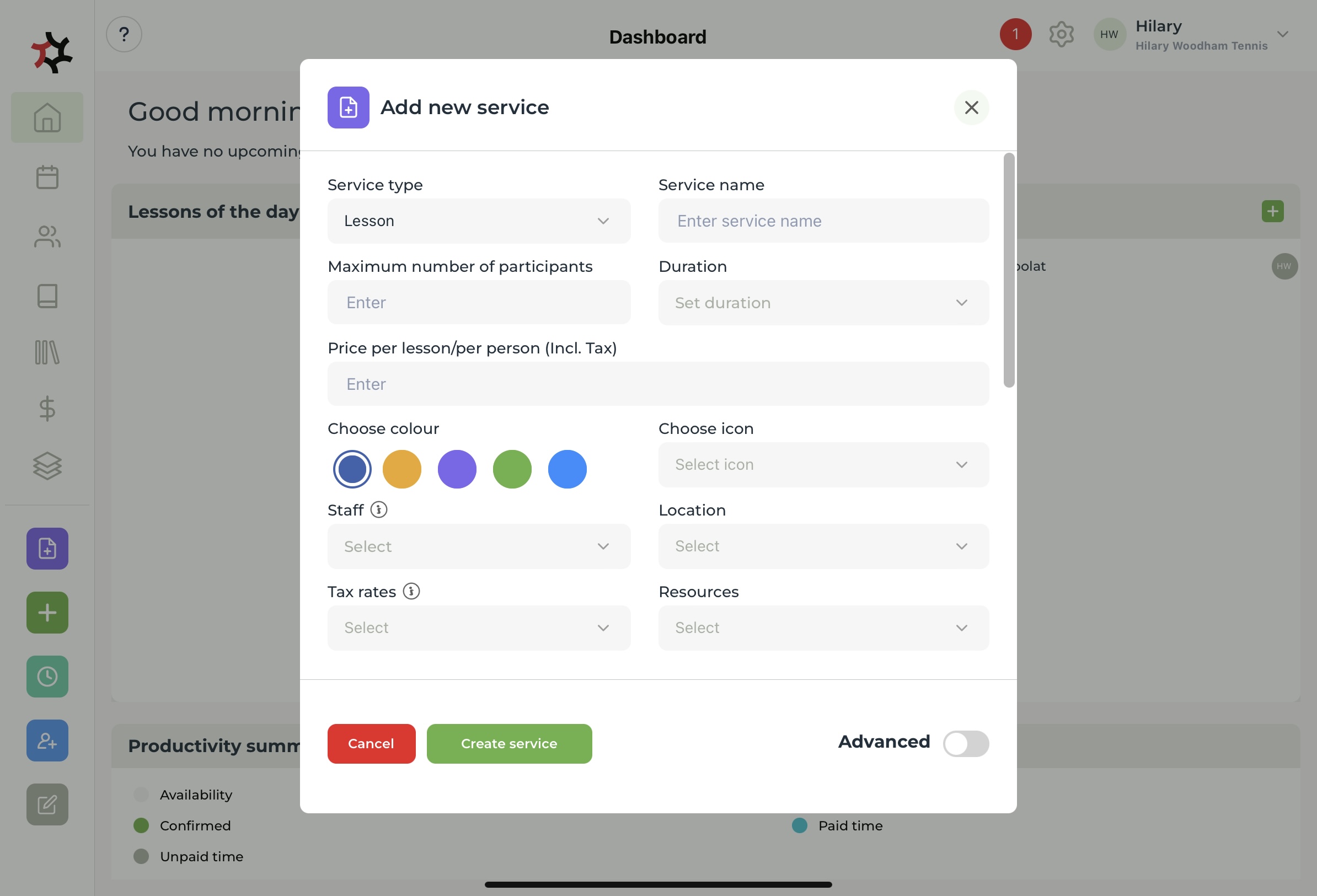Screen dimensions: 1317x896
Task: Open Hilary account menu chevron
Action: [x=1282, y=35]
